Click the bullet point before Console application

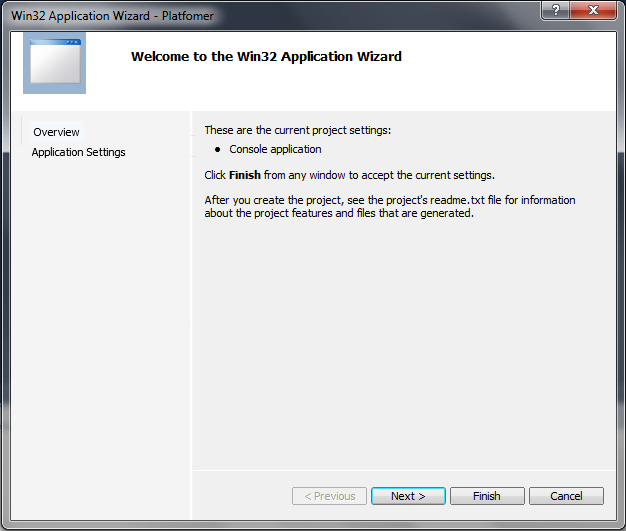[x=218, y=150]
